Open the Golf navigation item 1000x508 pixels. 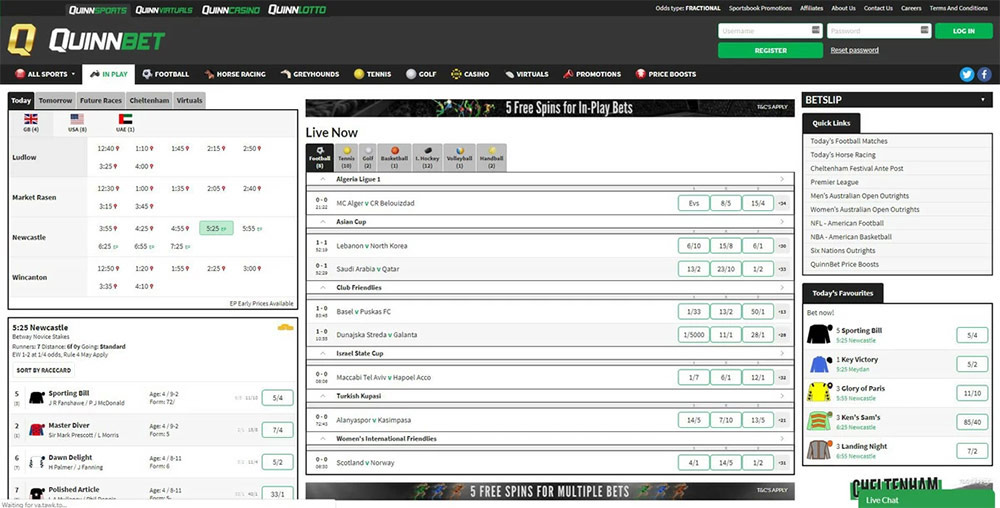pyautogui.click(x=421, y=74)
